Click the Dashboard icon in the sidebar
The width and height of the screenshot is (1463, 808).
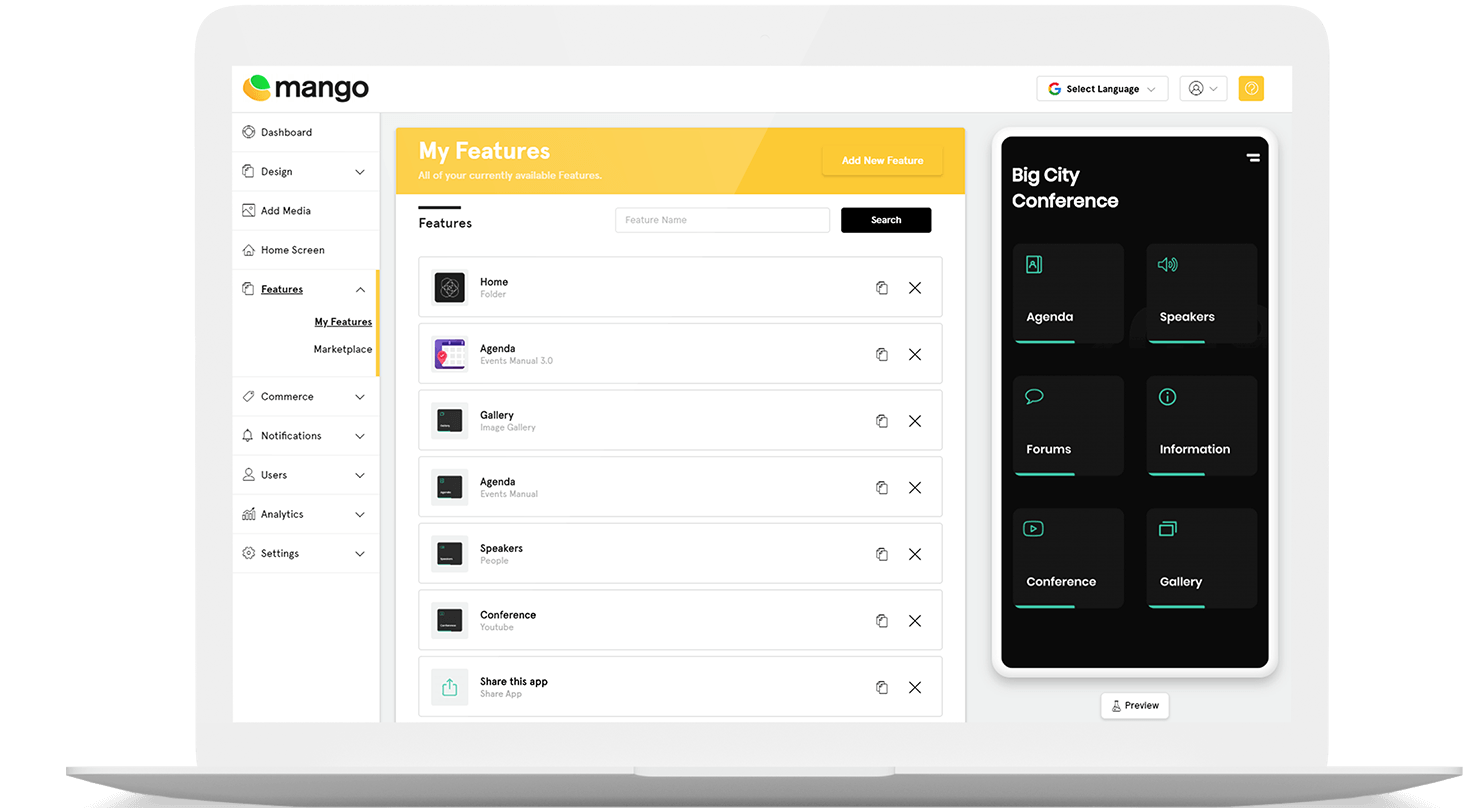tap(248, 131)
